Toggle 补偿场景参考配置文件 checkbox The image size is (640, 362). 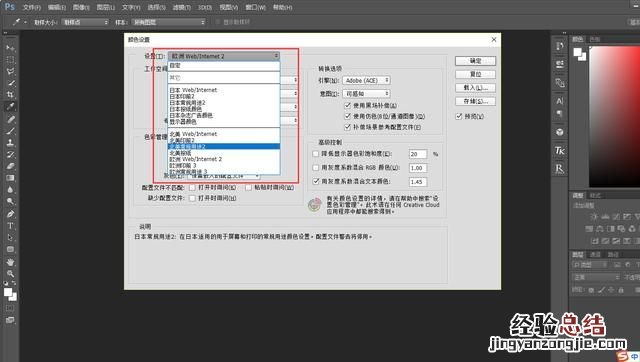(x=347, y=127)
